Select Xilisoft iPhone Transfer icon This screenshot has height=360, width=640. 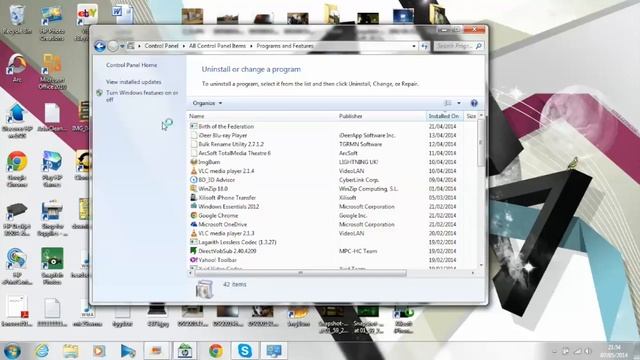tap(194, 198)
